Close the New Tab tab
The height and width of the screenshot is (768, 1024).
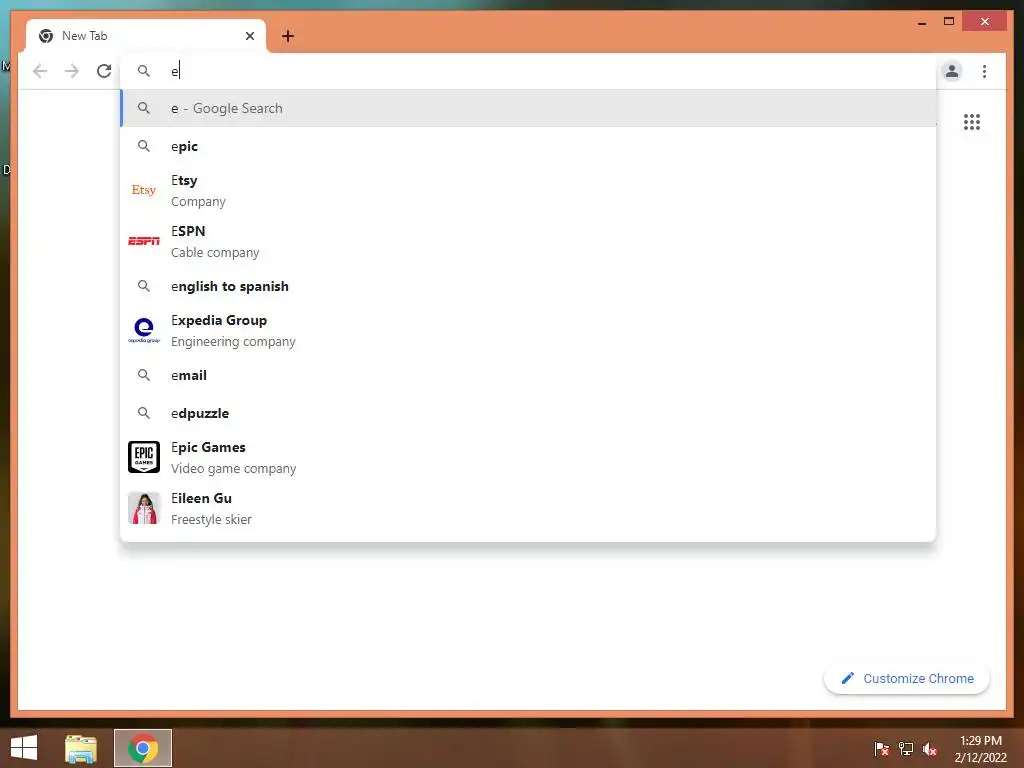(249, 36)
